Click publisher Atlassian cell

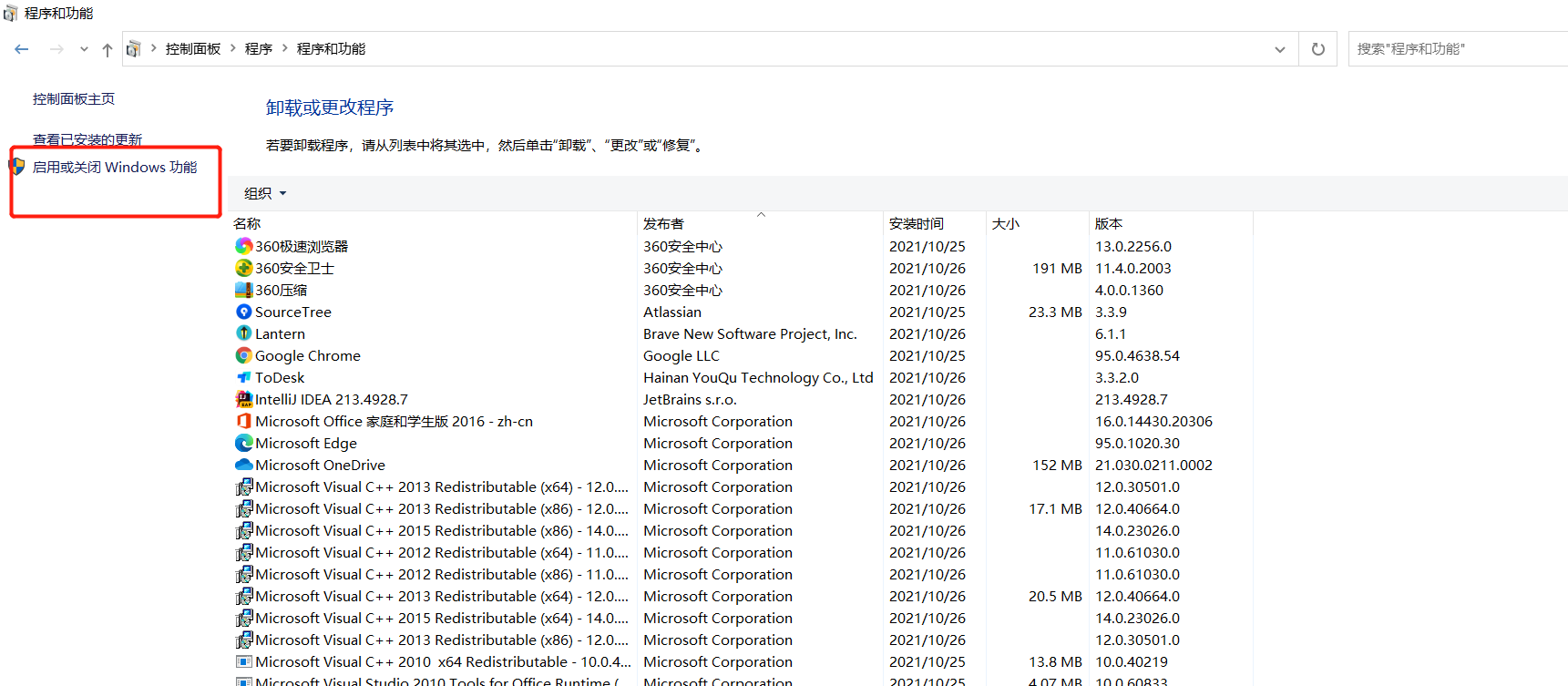click(x=672, y=312)
